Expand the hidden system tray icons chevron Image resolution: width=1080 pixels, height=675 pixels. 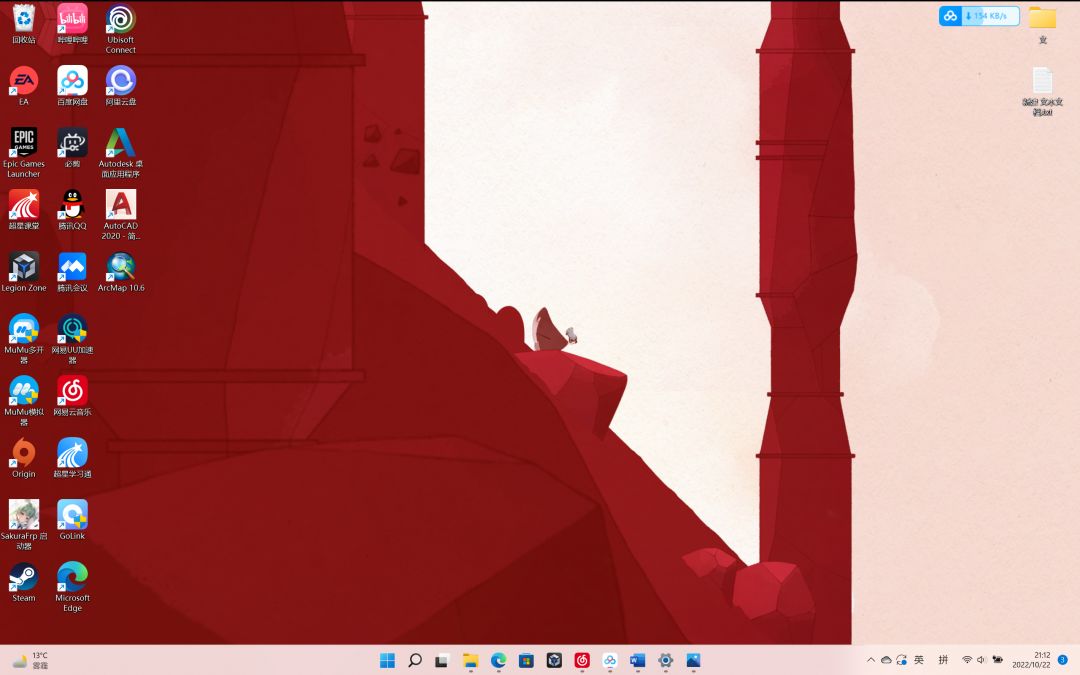871,660
